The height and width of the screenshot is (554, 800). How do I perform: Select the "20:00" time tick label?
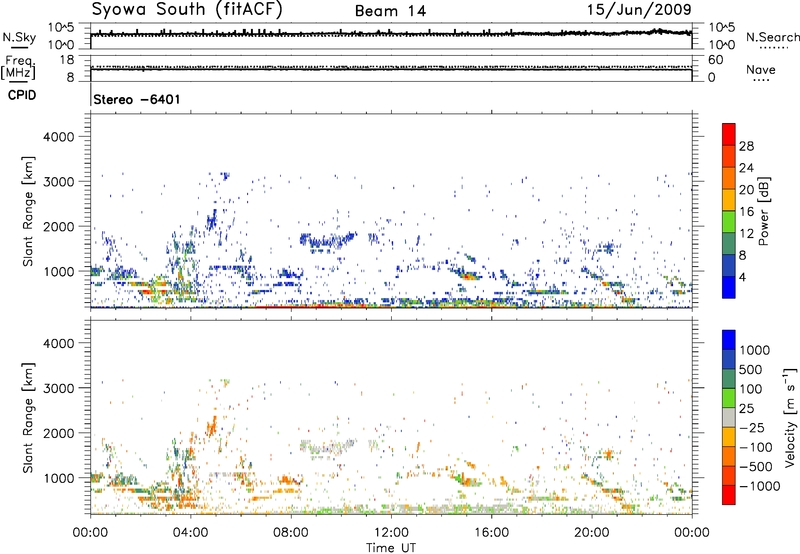pos(591,533)
